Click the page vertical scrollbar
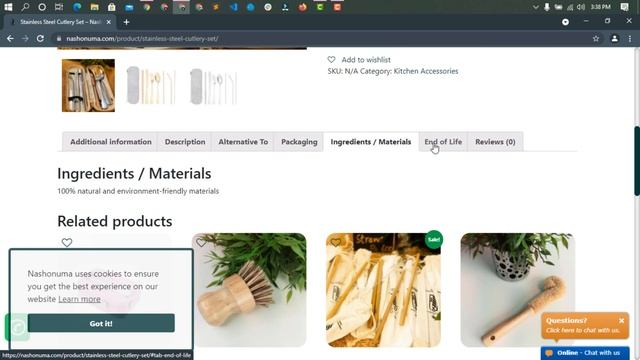 [636, 162]
